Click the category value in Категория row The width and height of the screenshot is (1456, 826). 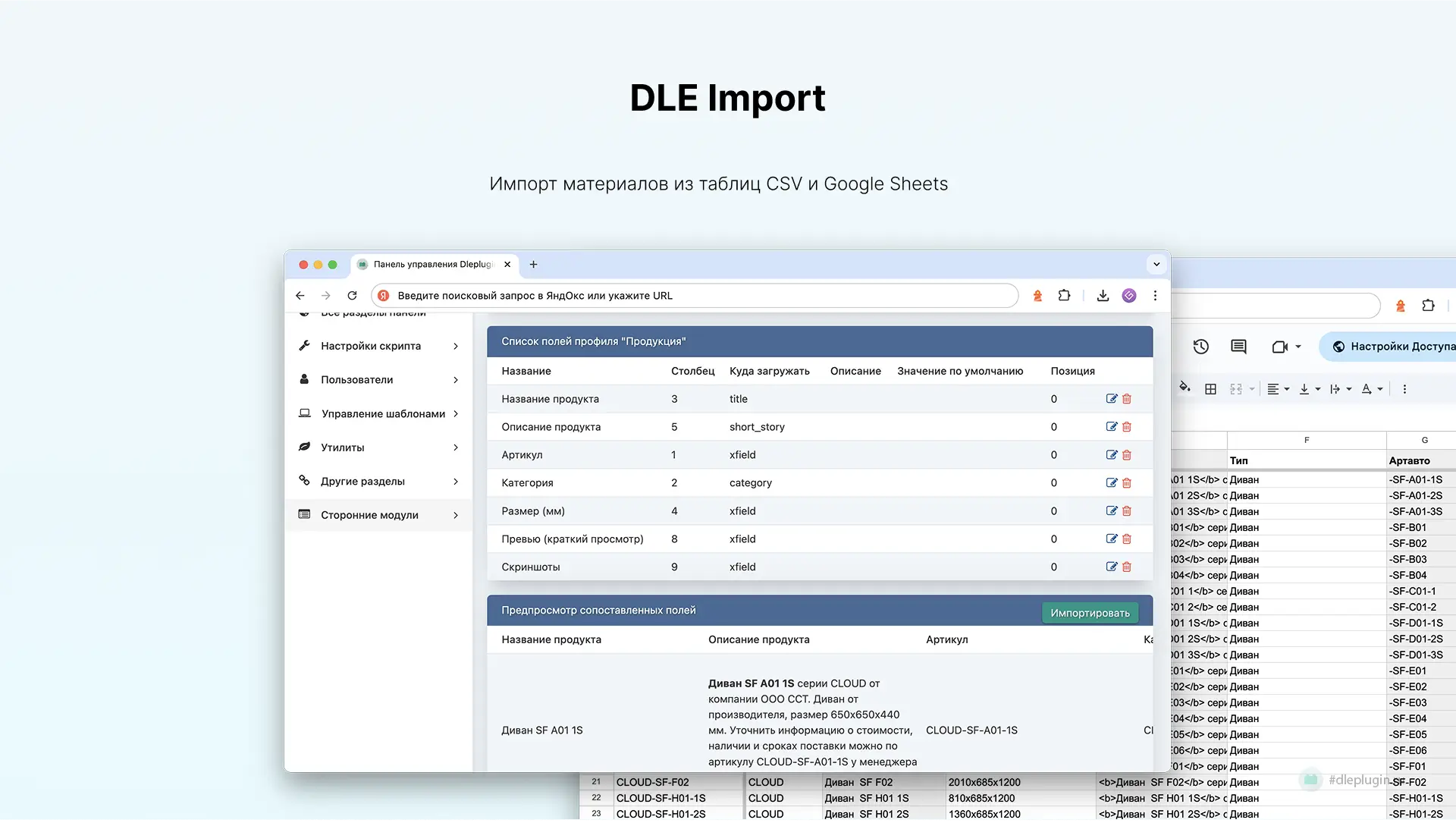(751, 483)
